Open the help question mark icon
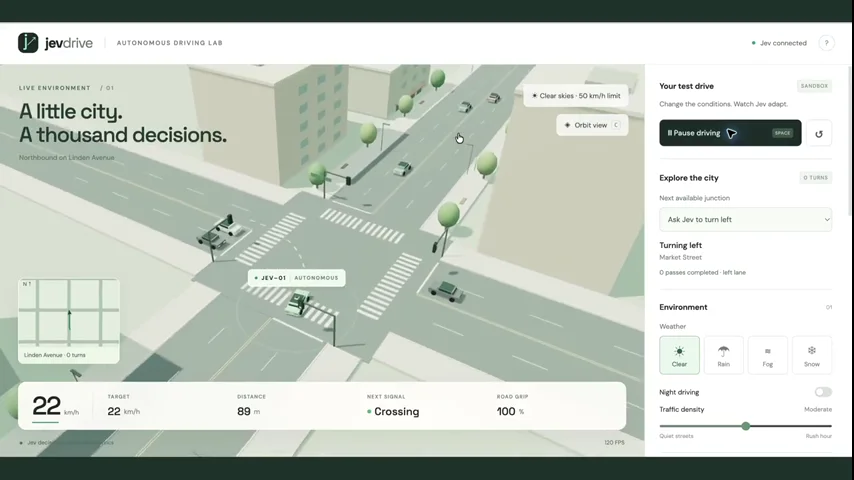 826,43
